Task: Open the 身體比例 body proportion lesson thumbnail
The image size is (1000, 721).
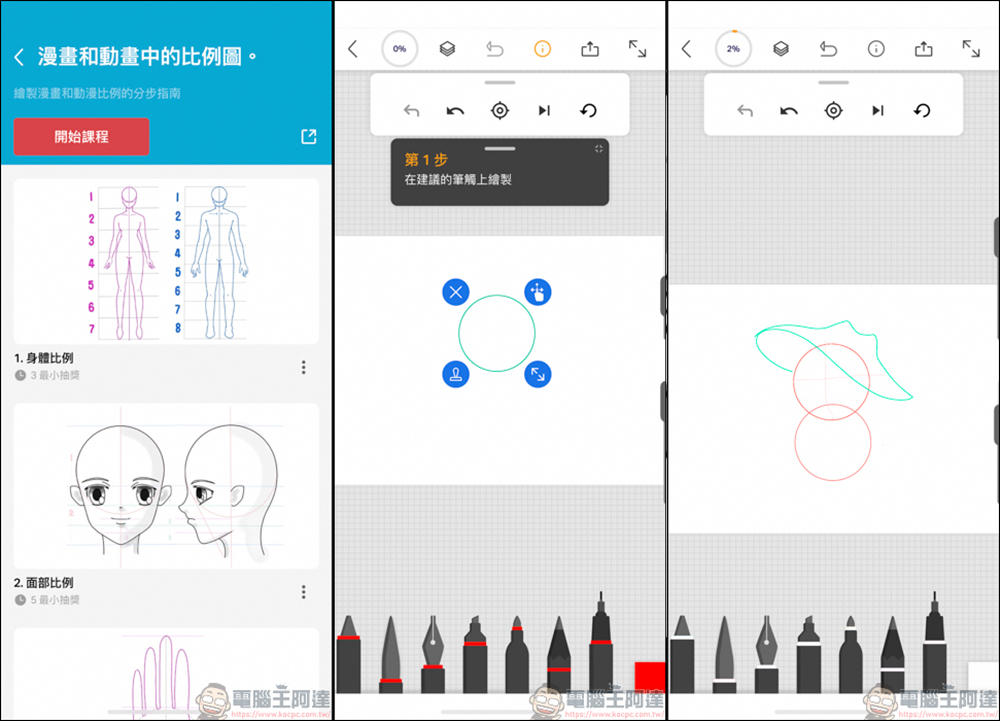Action: (x=166, y=261)
